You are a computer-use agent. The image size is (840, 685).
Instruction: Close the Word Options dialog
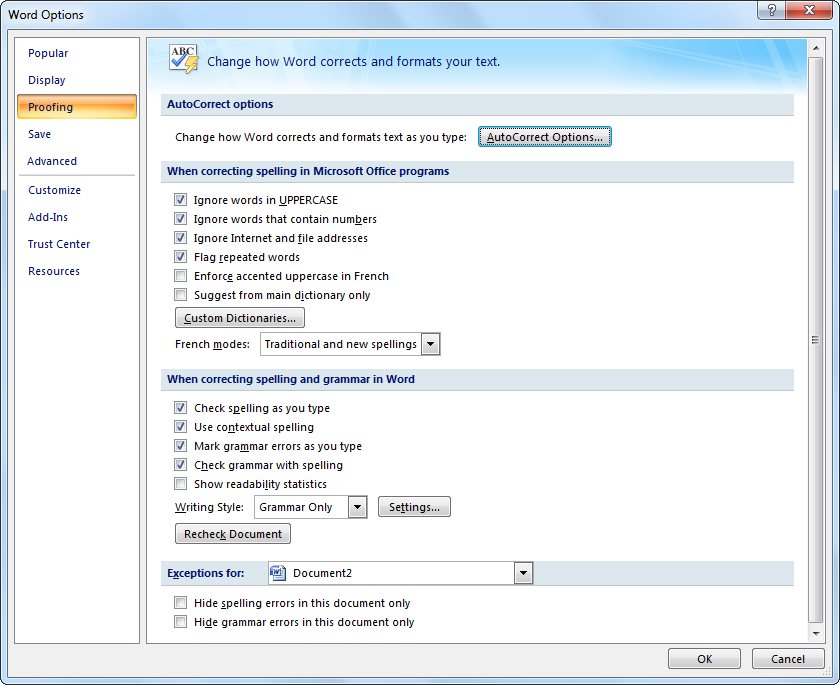tap(809, 10)
